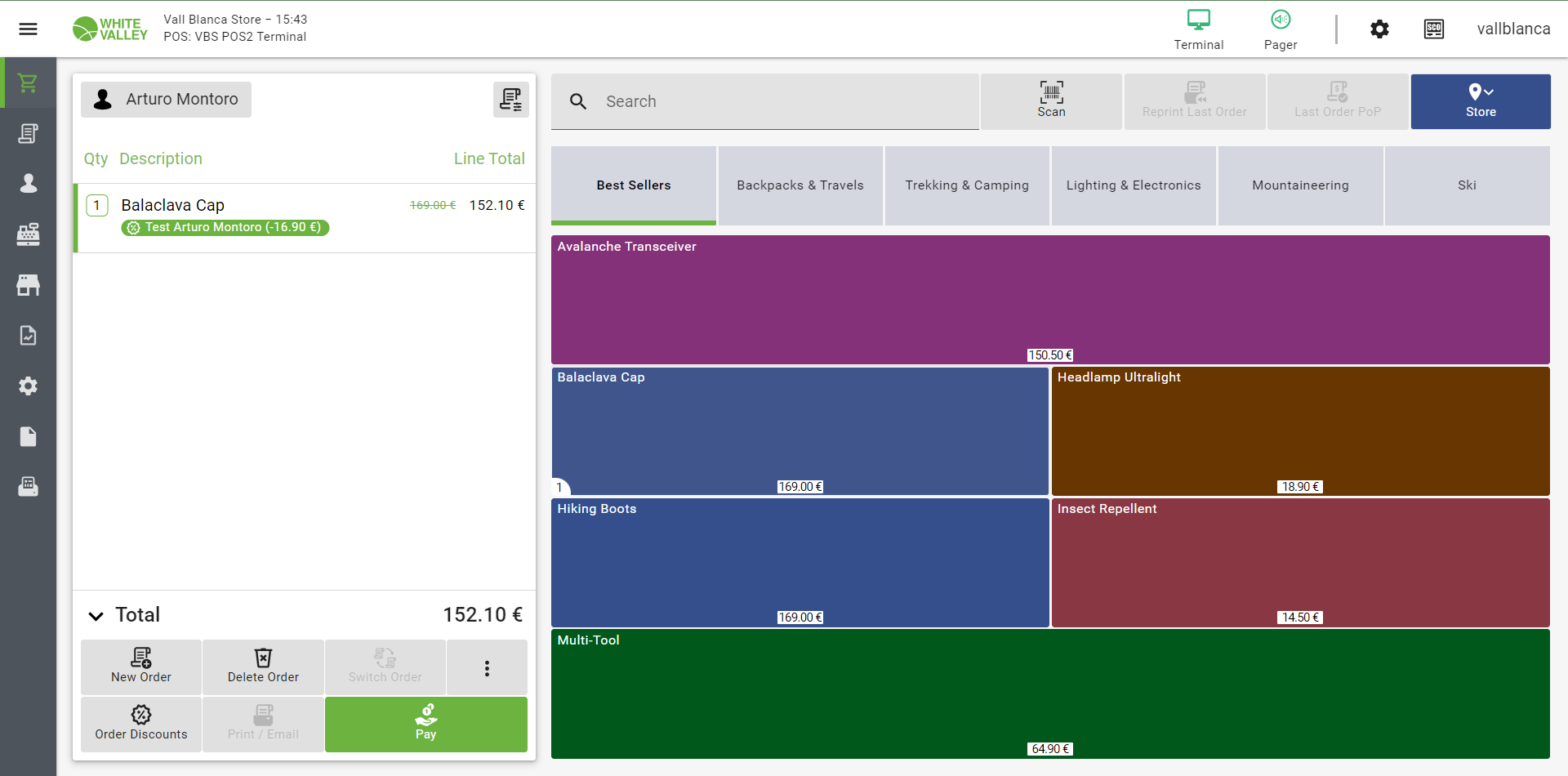Add the purple Avalanche Transceiver tile
The height and width of the screenshot is (776, 1568).
(1049, 299)
